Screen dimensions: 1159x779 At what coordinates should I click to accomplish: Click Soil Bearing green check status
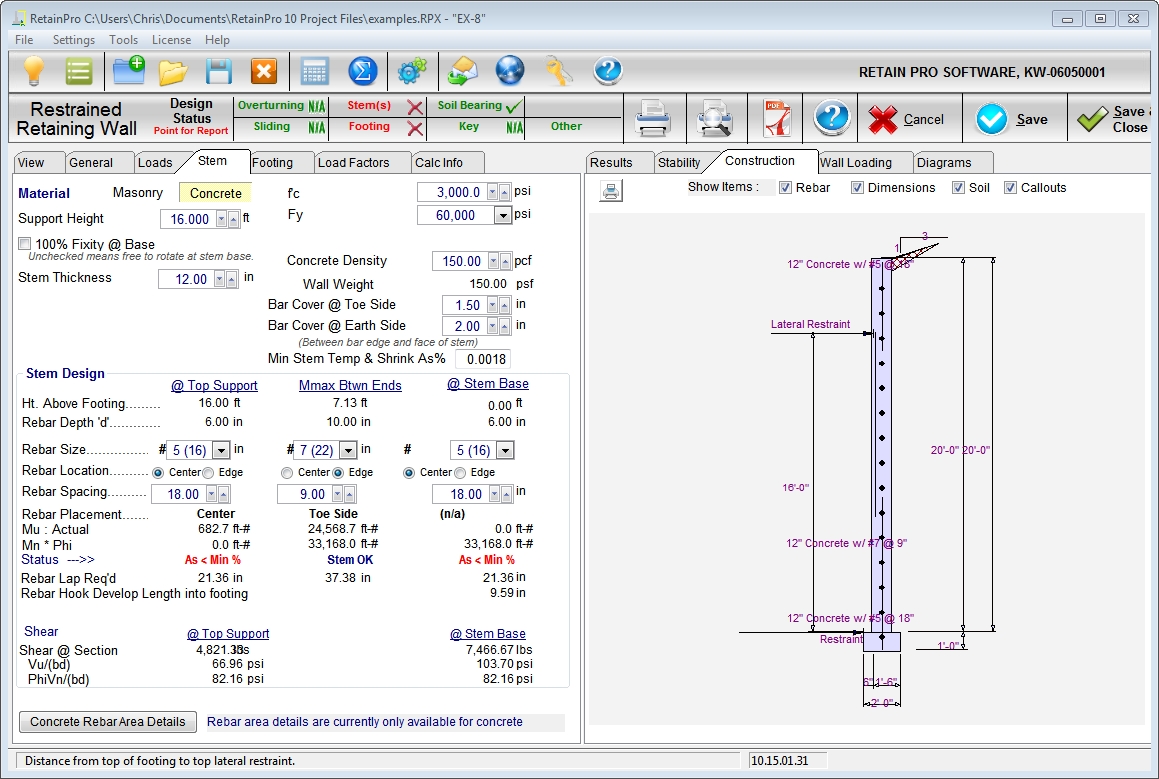point(514,106)
